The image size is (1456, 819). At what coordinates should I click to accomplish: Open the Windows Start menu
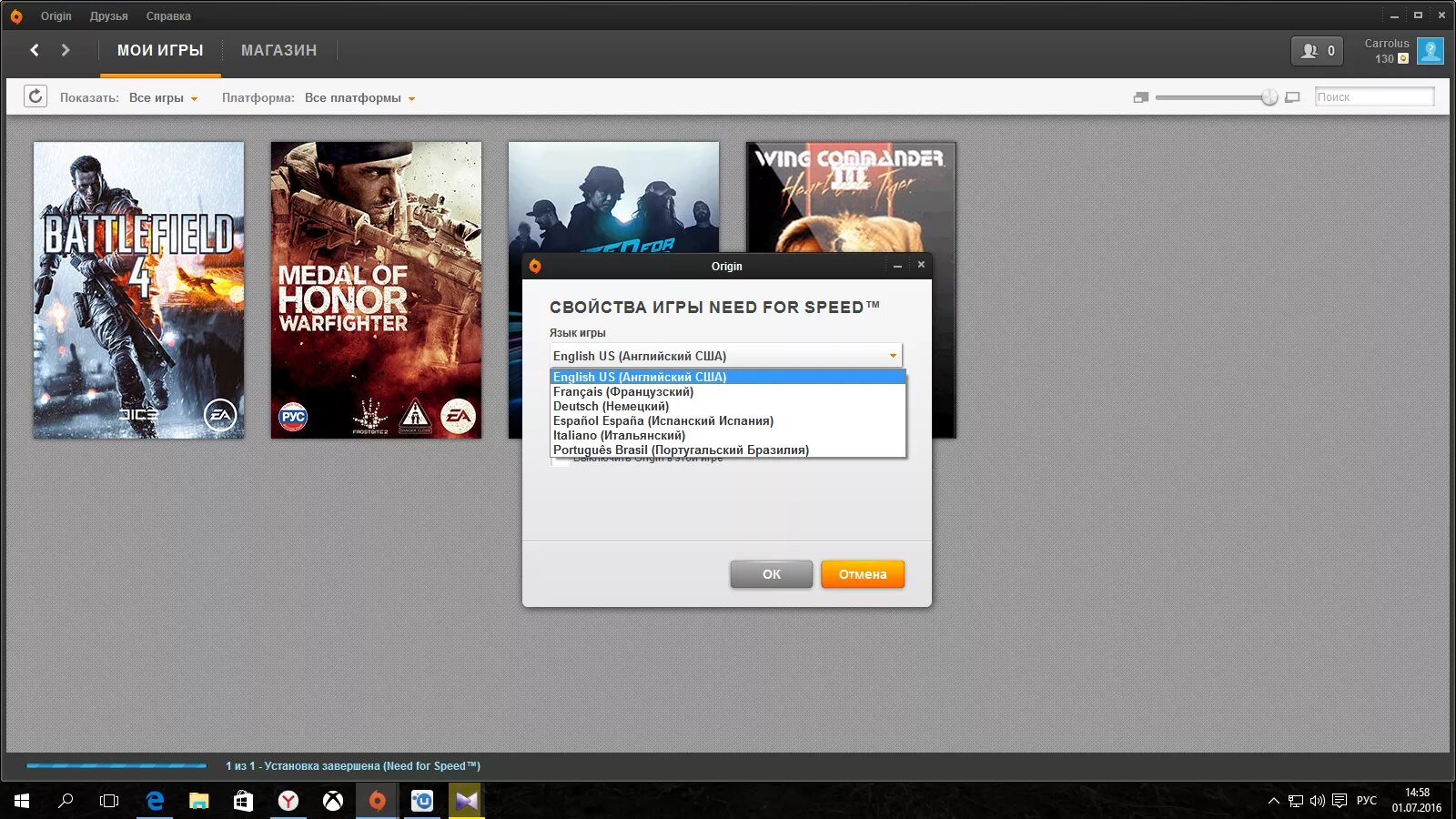[x=22, y=801]
